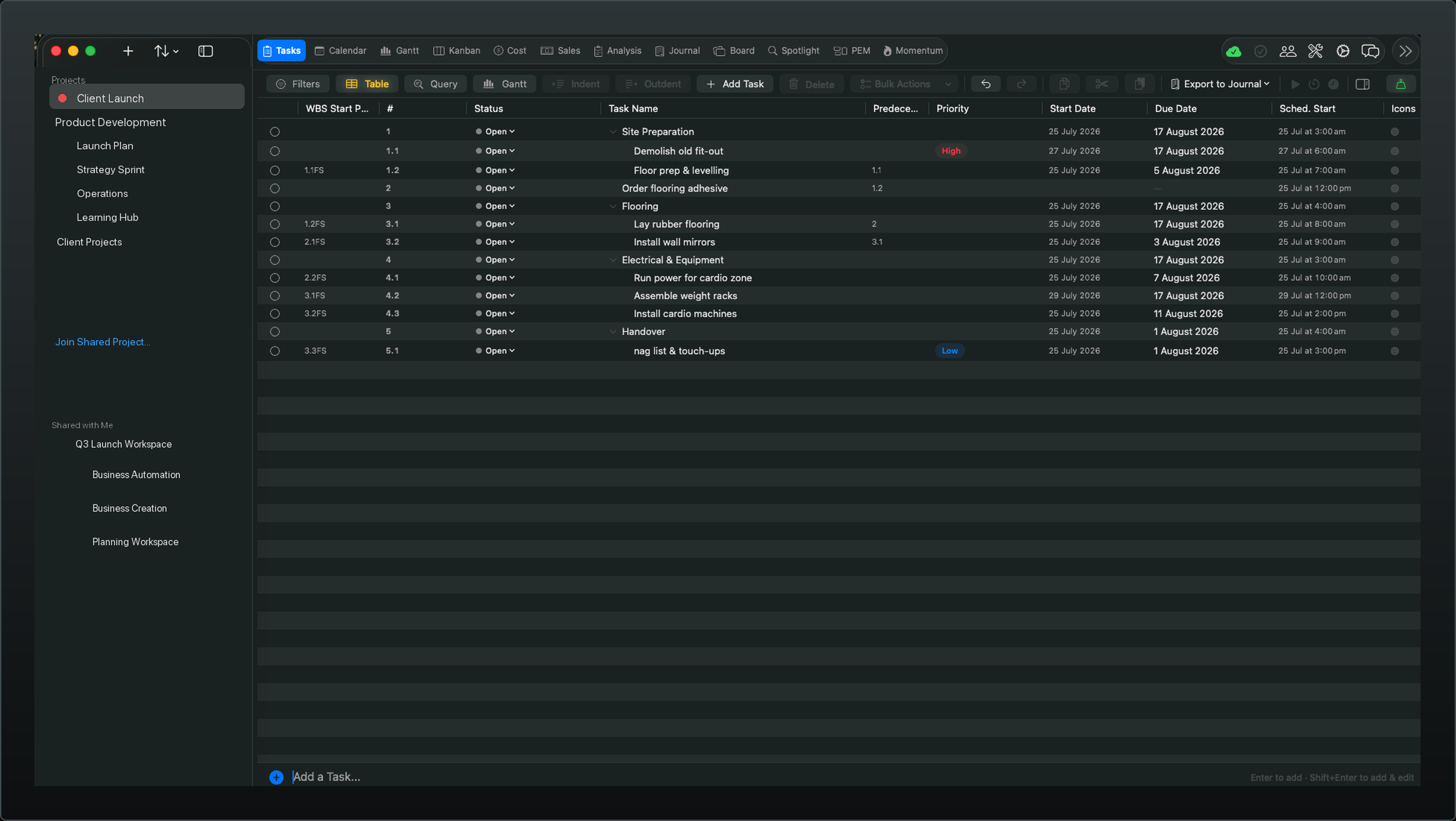Screen dimensions: 1456x821
Task: Mark Demolish old fit-out complete
Action: [274, 151]
